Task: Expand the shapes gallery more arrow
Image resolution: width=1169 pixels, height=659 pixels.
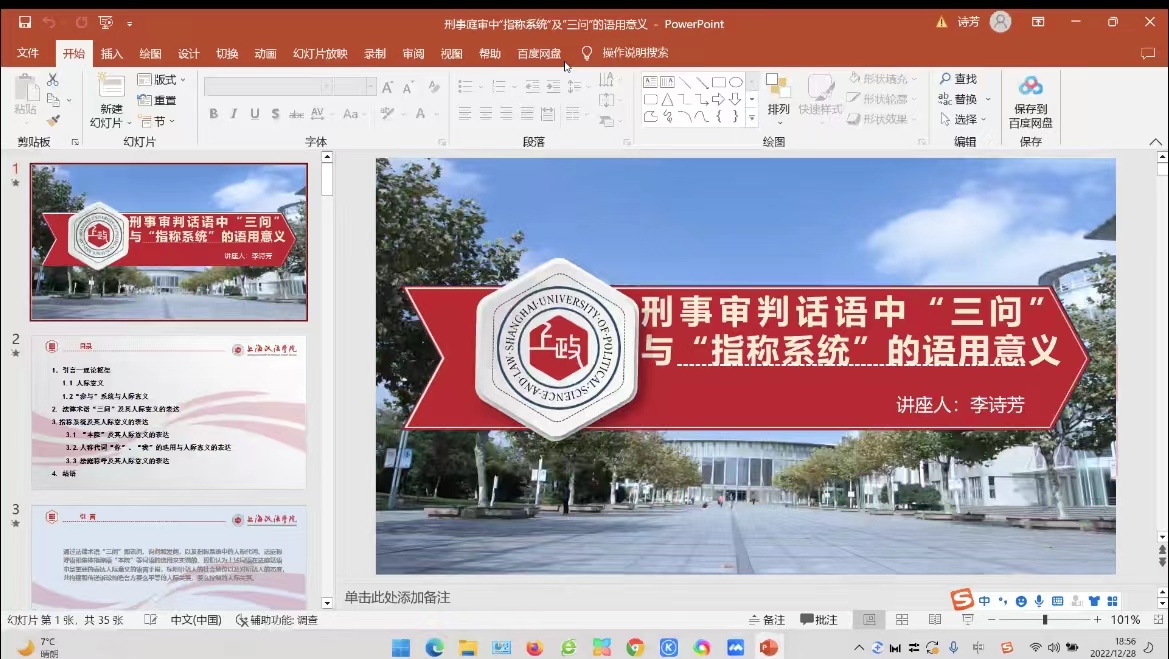Action: click(752, 117)
